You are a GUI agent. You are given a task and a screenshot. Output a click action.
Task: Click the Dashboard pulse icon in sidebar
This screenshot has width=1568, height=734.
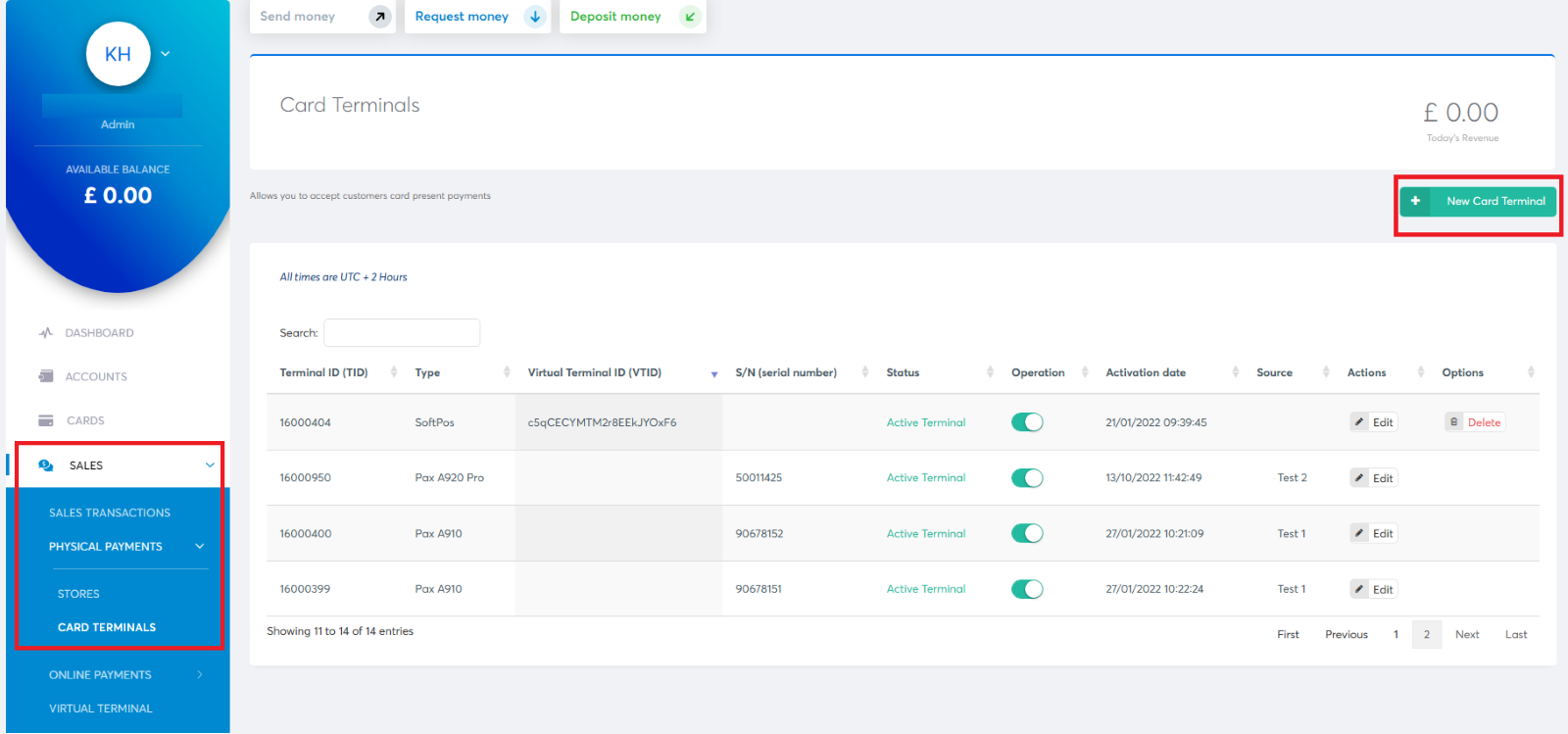(x=46, y=333)
